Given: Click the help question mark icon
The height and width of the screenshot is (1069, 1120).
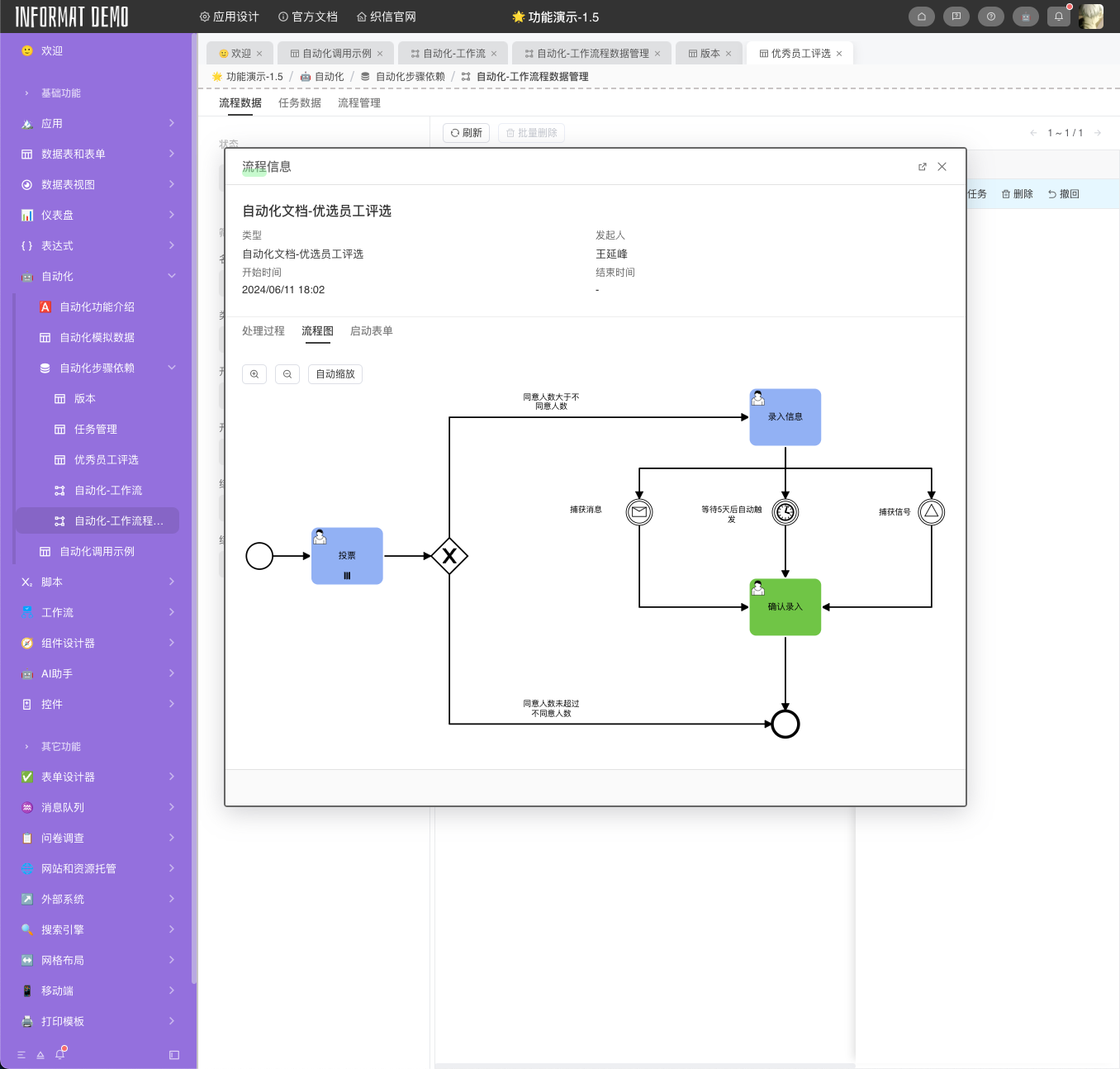Looking at the screenshot, I should (990, 17).
